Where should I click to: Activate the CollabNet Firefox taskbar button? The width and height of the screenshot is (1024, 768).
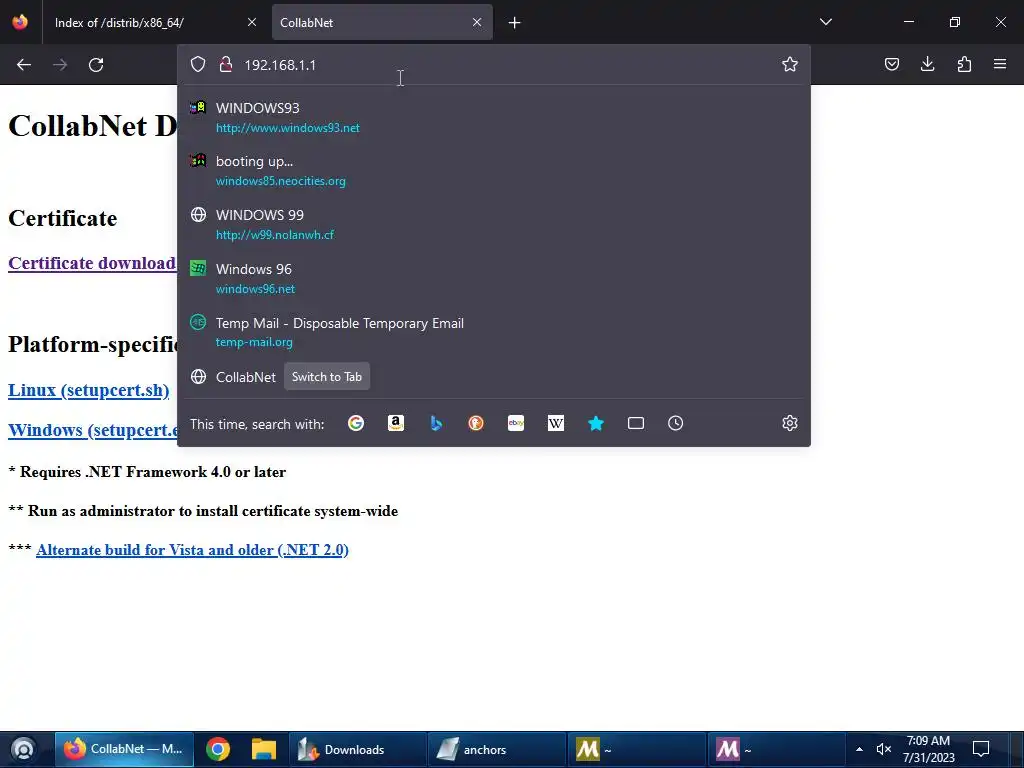(x=124, y=749)
